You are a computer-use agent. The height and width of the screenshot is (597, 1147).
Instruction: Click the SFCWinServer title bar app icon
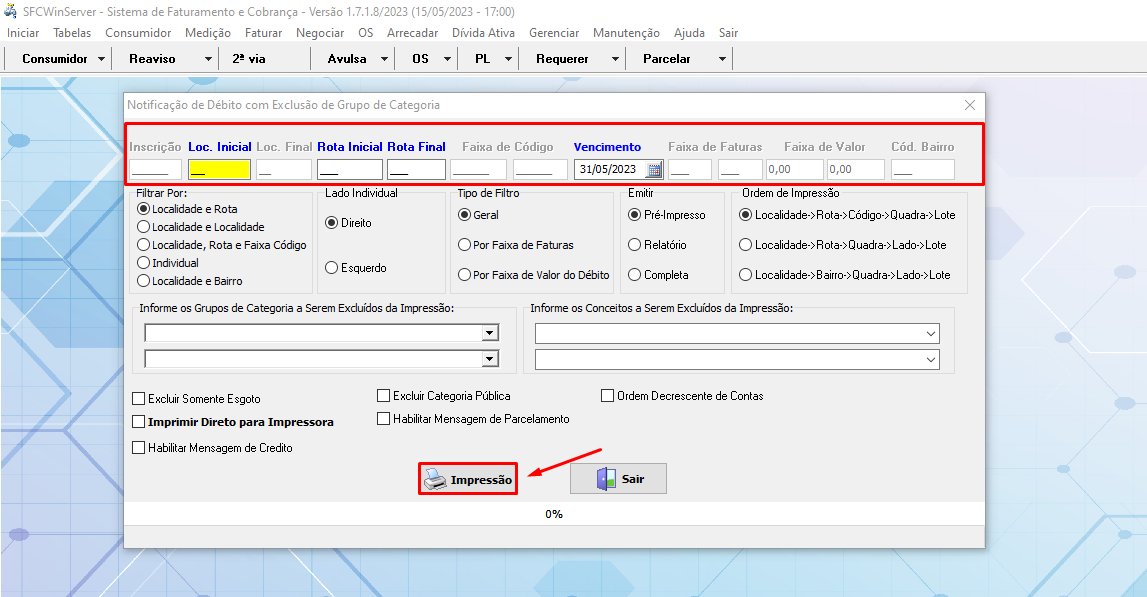pos(11,11)
